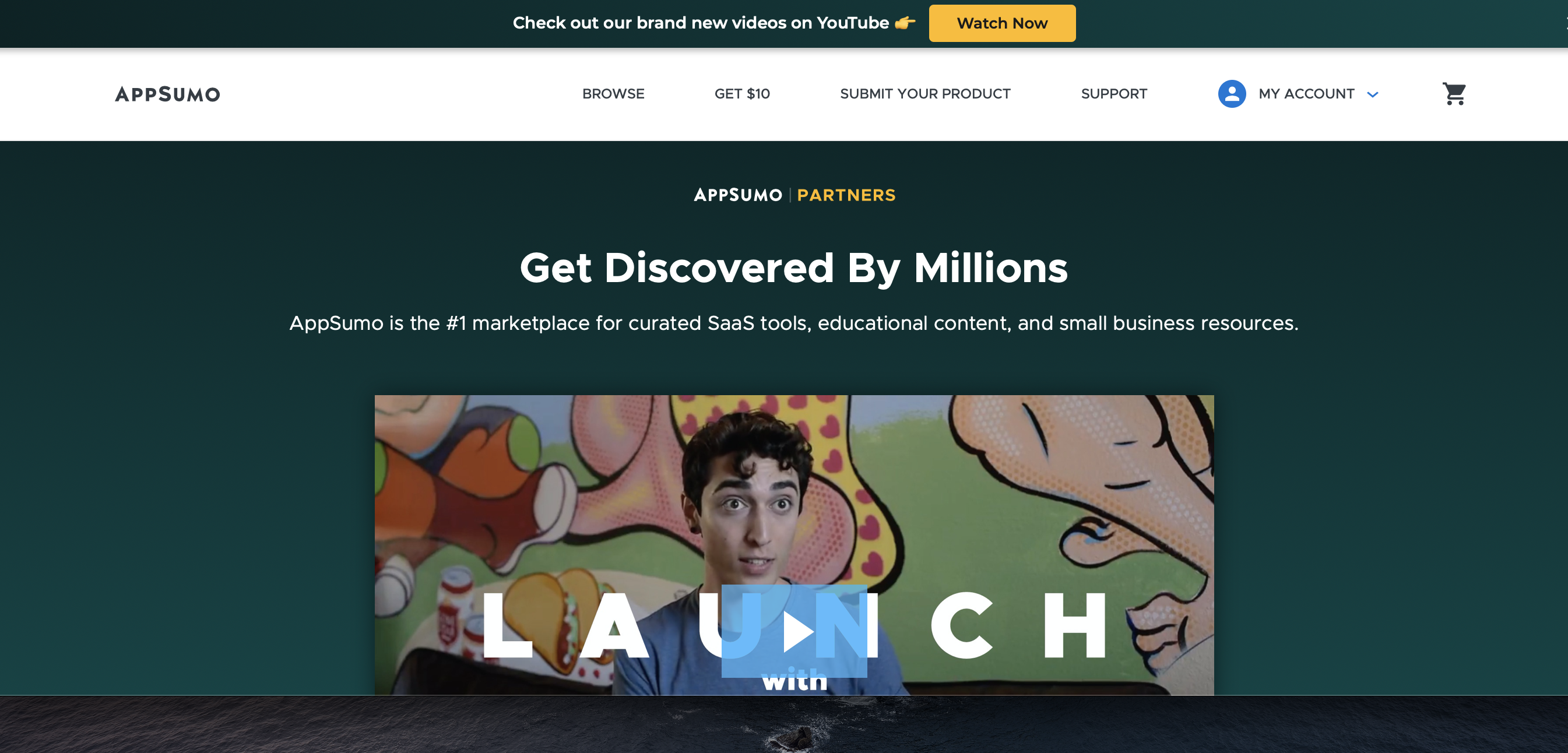Click the YouTube videos banner text
The width and height of the screenshot is (1568, 753).
point(701,23)
